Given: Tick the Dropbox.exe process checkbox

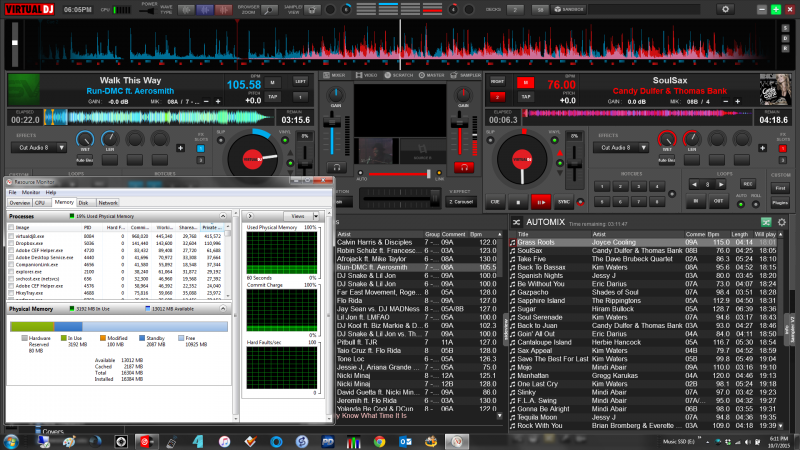Looking at the screenshot, I should [11, 243].
